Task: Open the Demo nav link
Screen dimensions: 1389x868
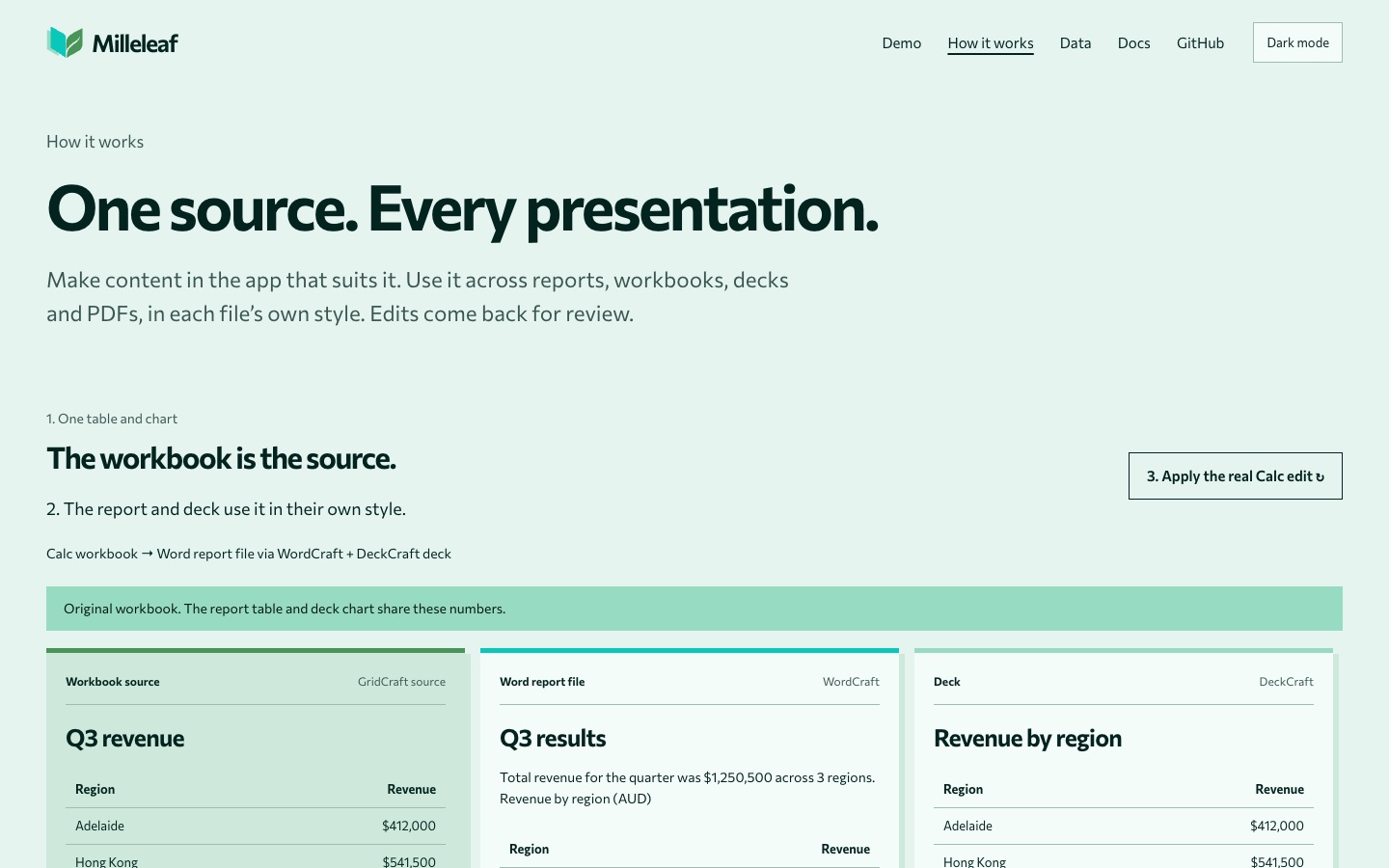Action: pyautogui.click(x=902, y=42)
